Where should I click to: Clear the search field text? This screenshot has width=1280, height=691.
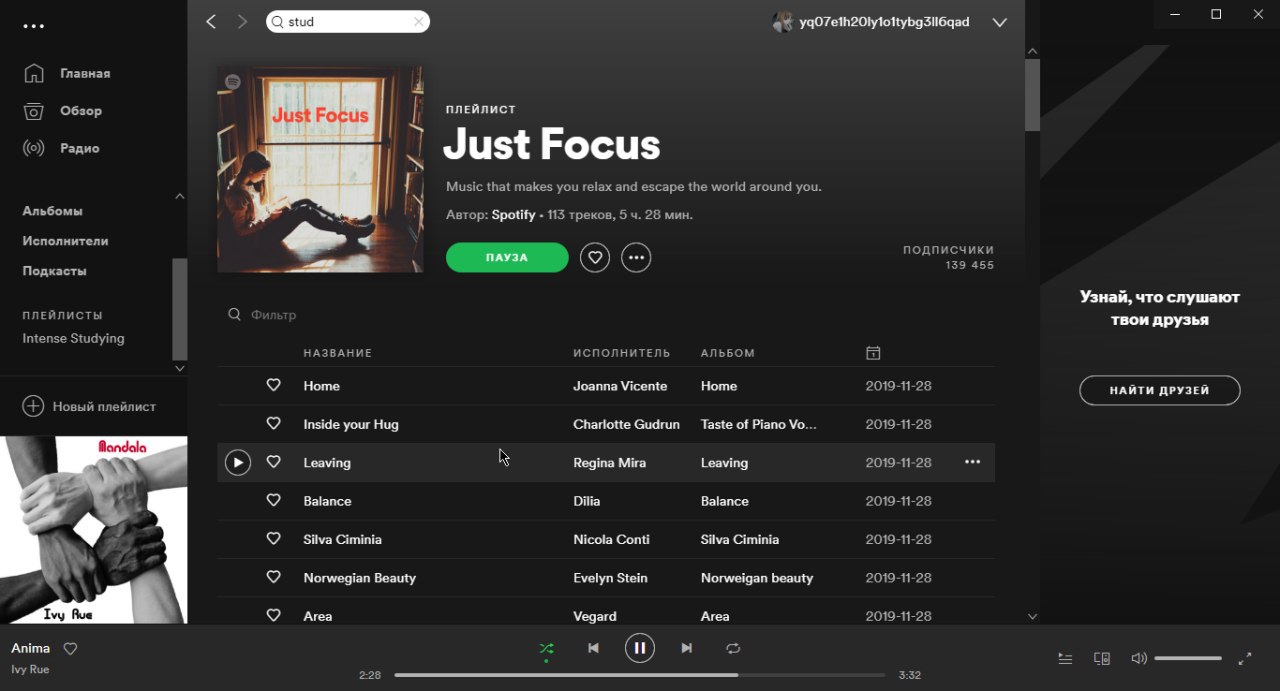click(x=418, y=22)
